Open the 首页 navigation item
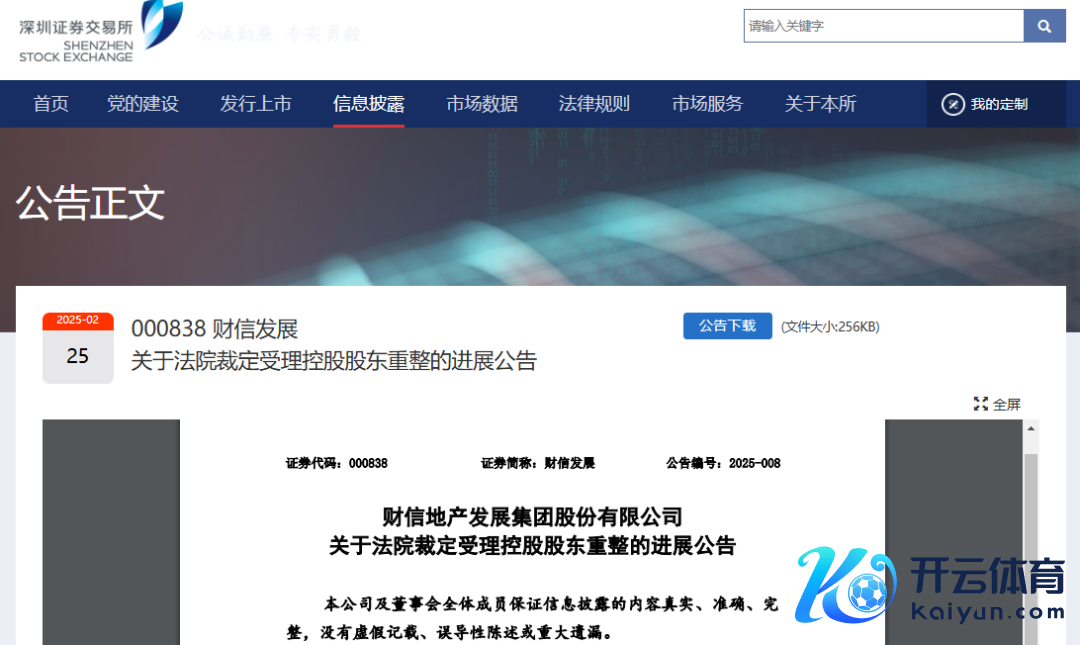 point(51,104)
